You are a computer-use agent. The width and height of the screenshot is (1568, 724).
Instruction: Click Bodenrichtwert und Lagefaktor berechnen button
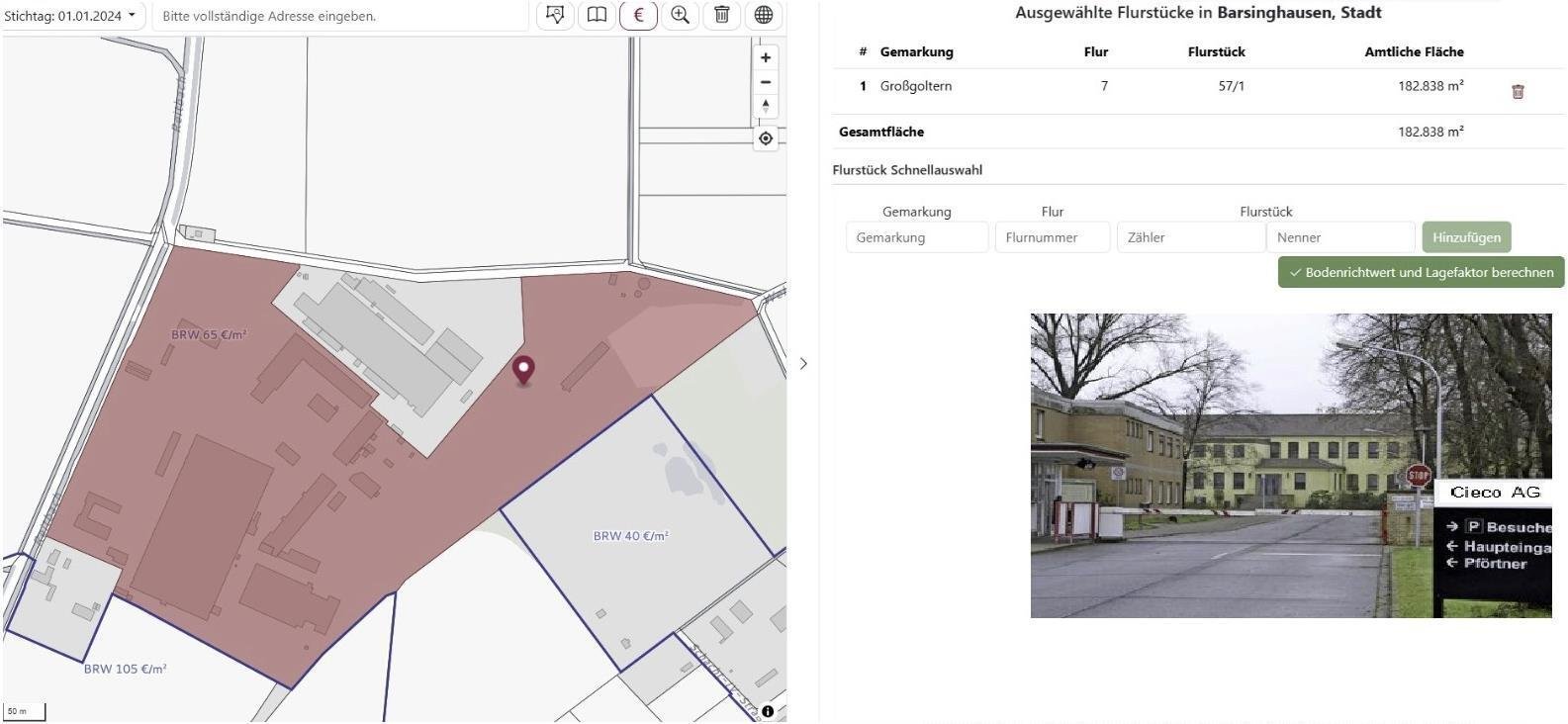(x=1421, y=273)
